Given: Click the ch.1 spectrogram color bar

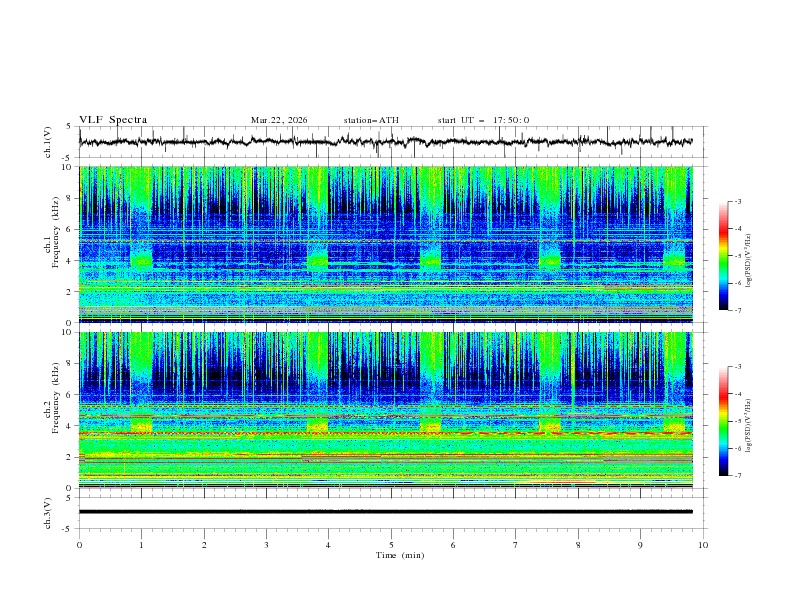Looking at the screenshot, I should 723,255.
